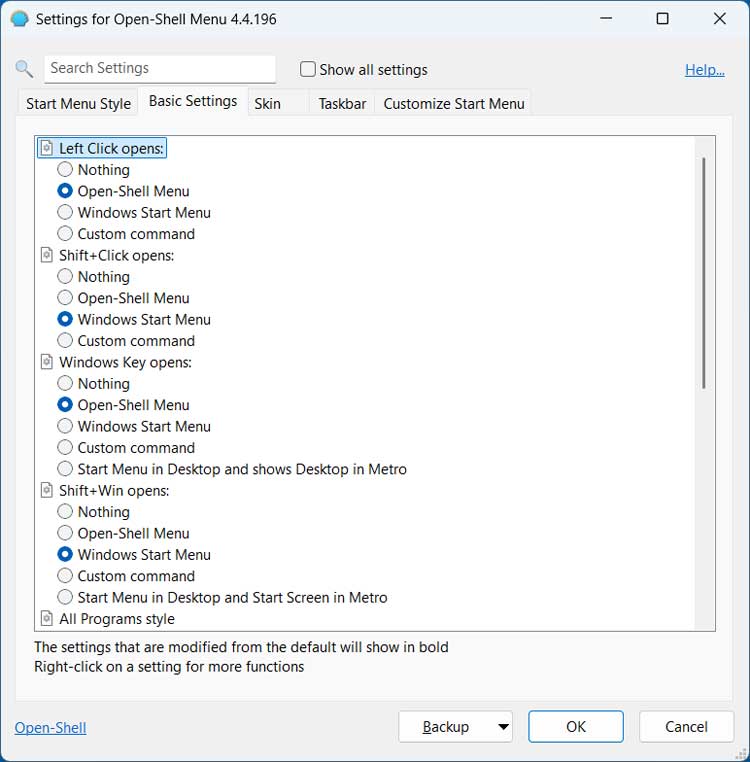
Task: Select Custom command under Windows Key opens
Action: [65, 447]
